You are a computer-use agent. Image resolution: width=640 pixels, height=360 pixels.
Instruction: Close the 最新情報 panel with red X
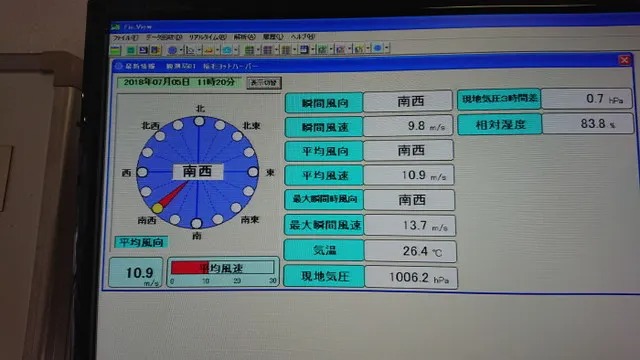[624, 60]
